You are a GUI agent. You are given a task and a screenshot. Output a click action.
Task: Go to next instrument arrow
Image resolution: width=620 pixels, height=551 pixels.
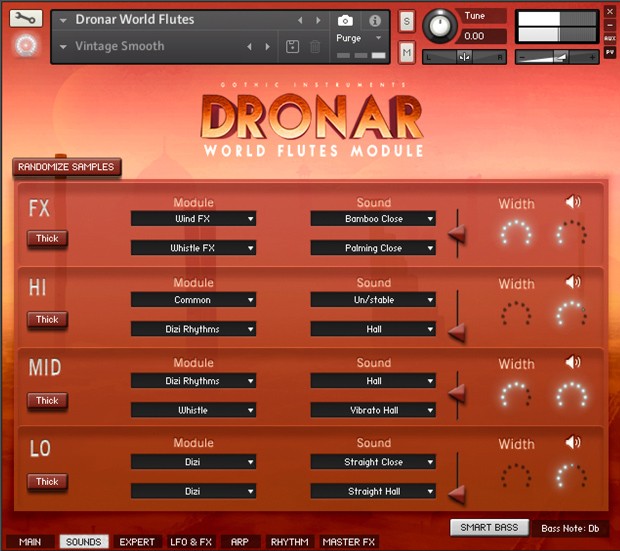pyautogui.click(x=318, y=20)
